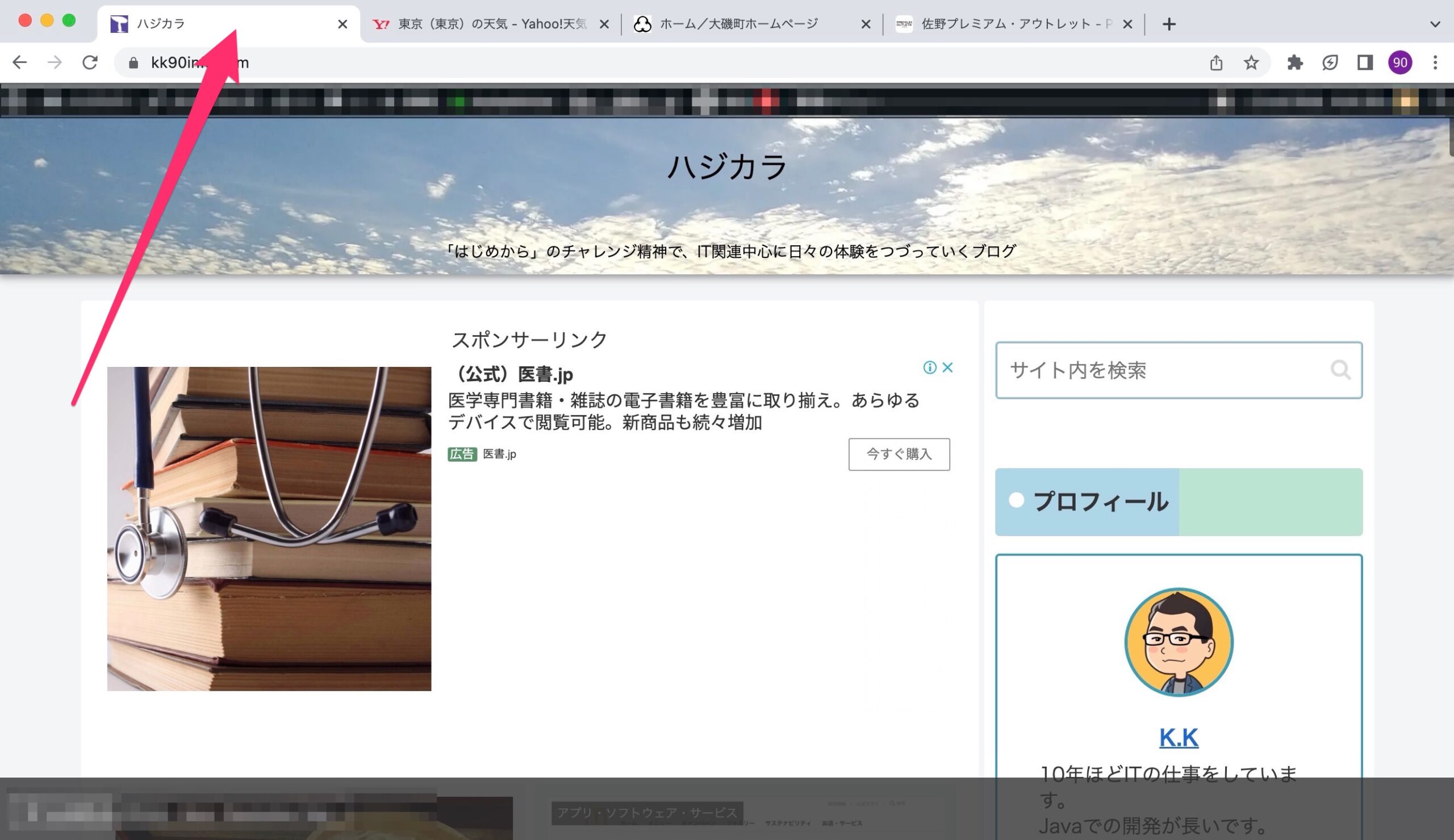Image resolution: width=1454 pixels, height=840 pixels.
Task: Click the ad description text about 医学専門書籍
Action: tap(683, 411)
